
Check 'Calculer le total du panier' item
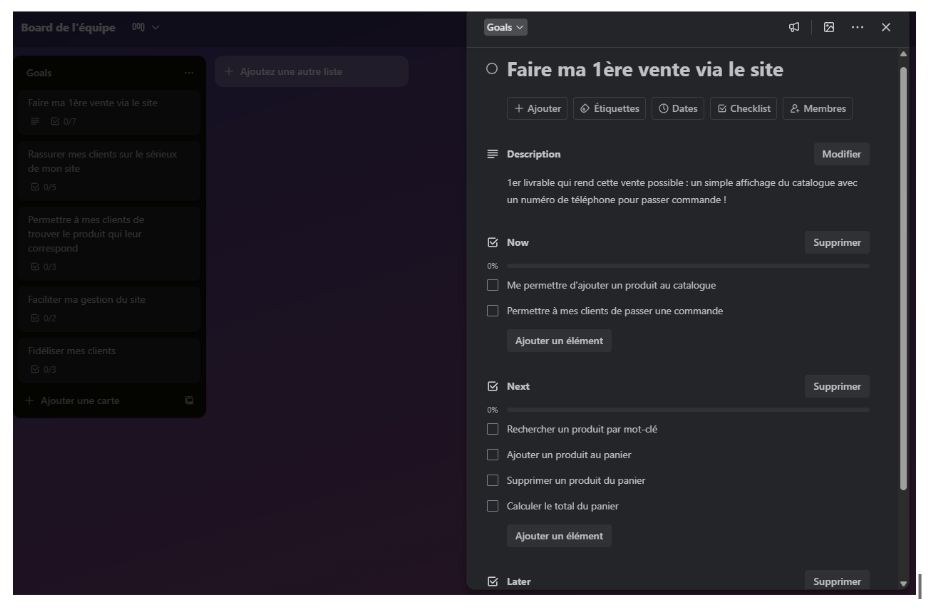[492, 506]
